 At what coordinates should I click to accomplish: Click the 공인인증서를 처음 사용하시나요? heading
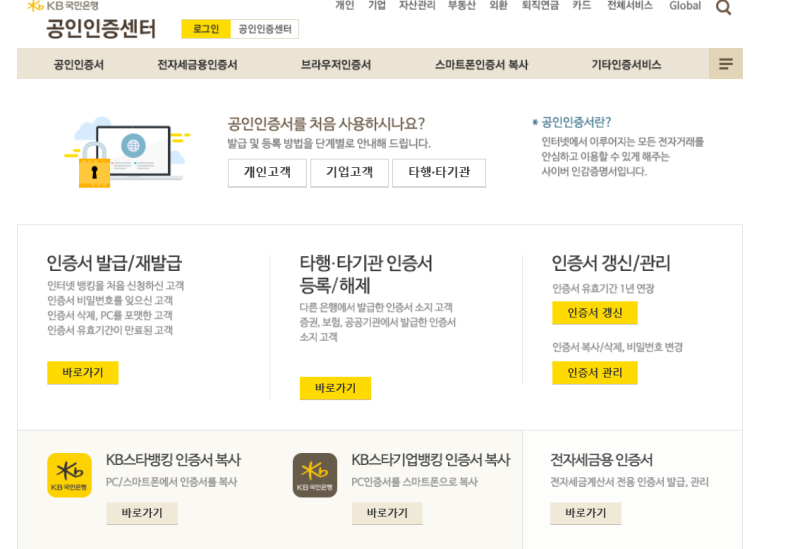[326, 124]
